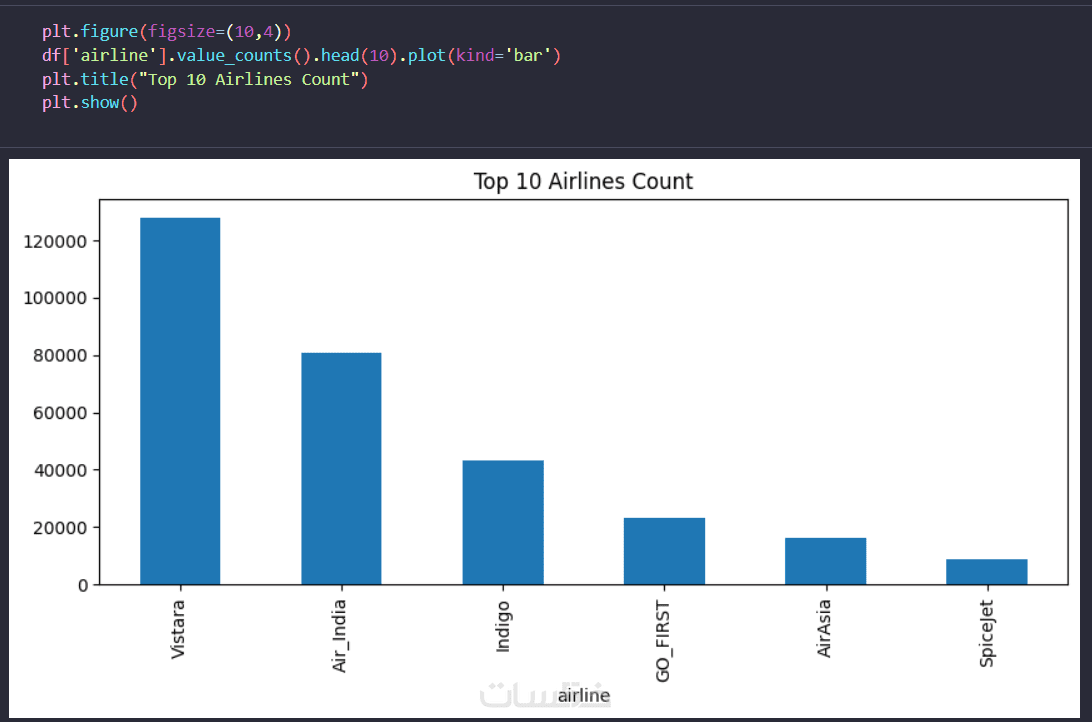Click the 80000 y-axis tick label
1092x722 pixels.
(x=60, y=356)
